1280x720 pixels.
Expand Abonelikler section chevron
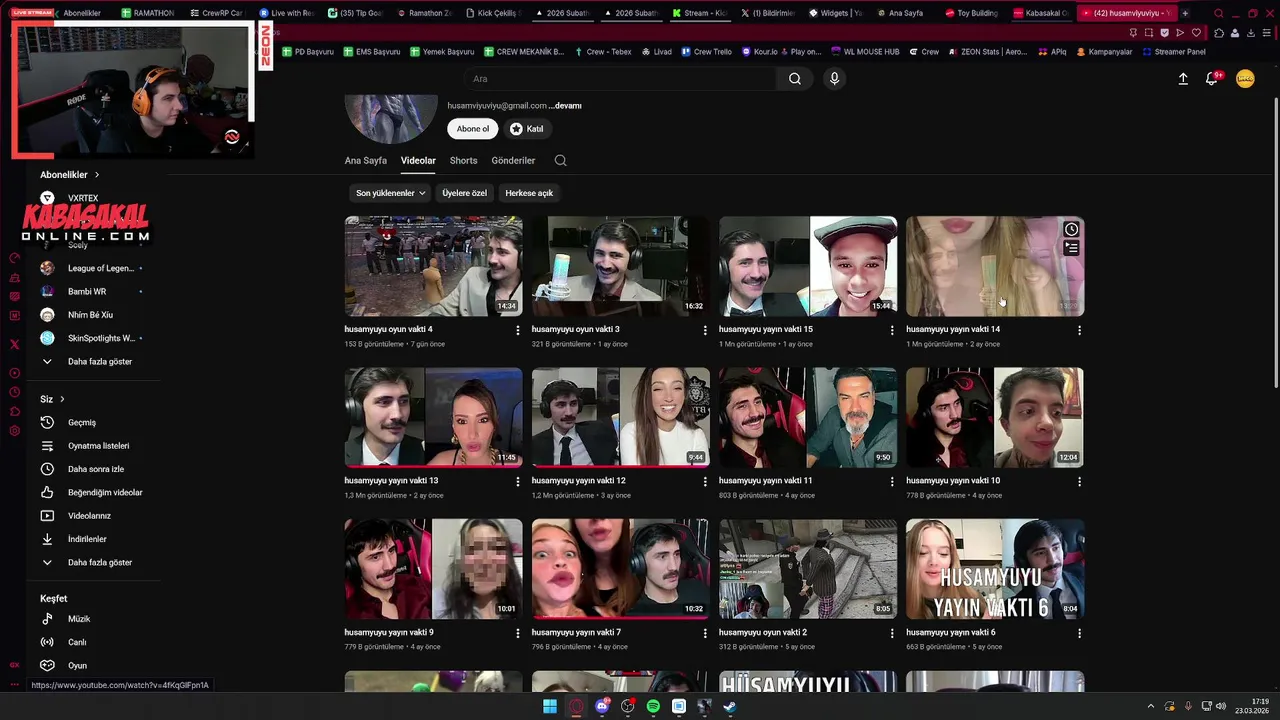(97, 175)
